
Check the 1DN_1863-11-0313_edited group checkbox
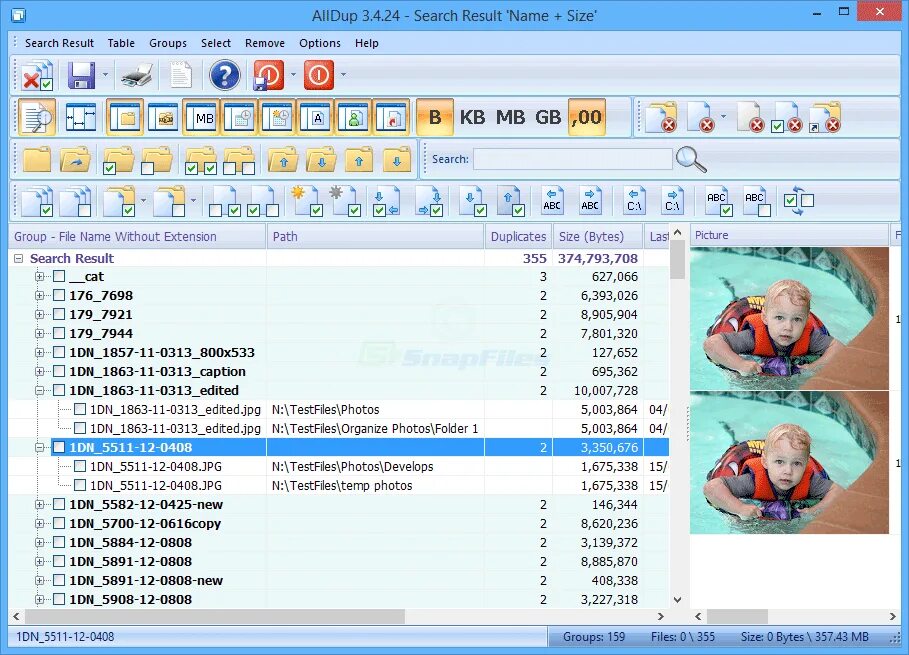click(59, 390)
